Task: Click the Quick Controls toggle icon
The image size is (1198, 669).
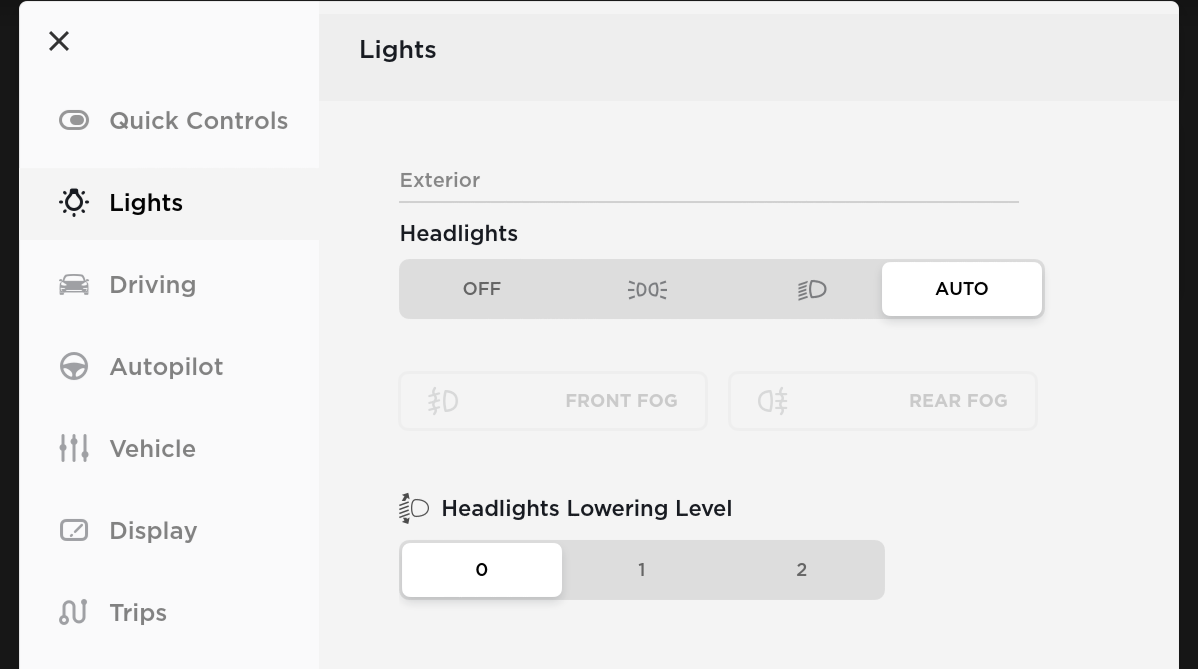Action: point(74,121)
